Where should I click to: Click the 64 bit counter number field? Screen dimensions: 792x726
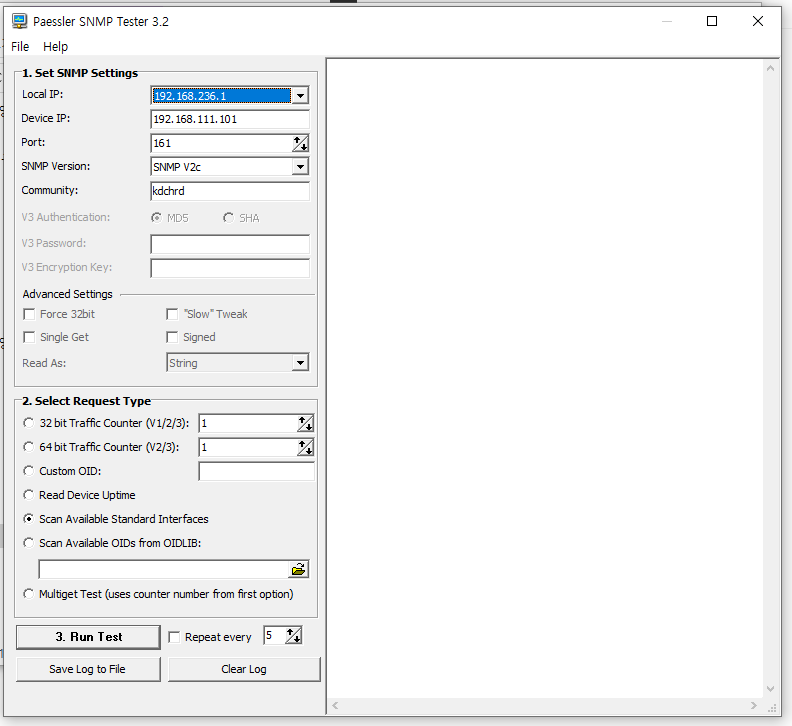(248, 447)
